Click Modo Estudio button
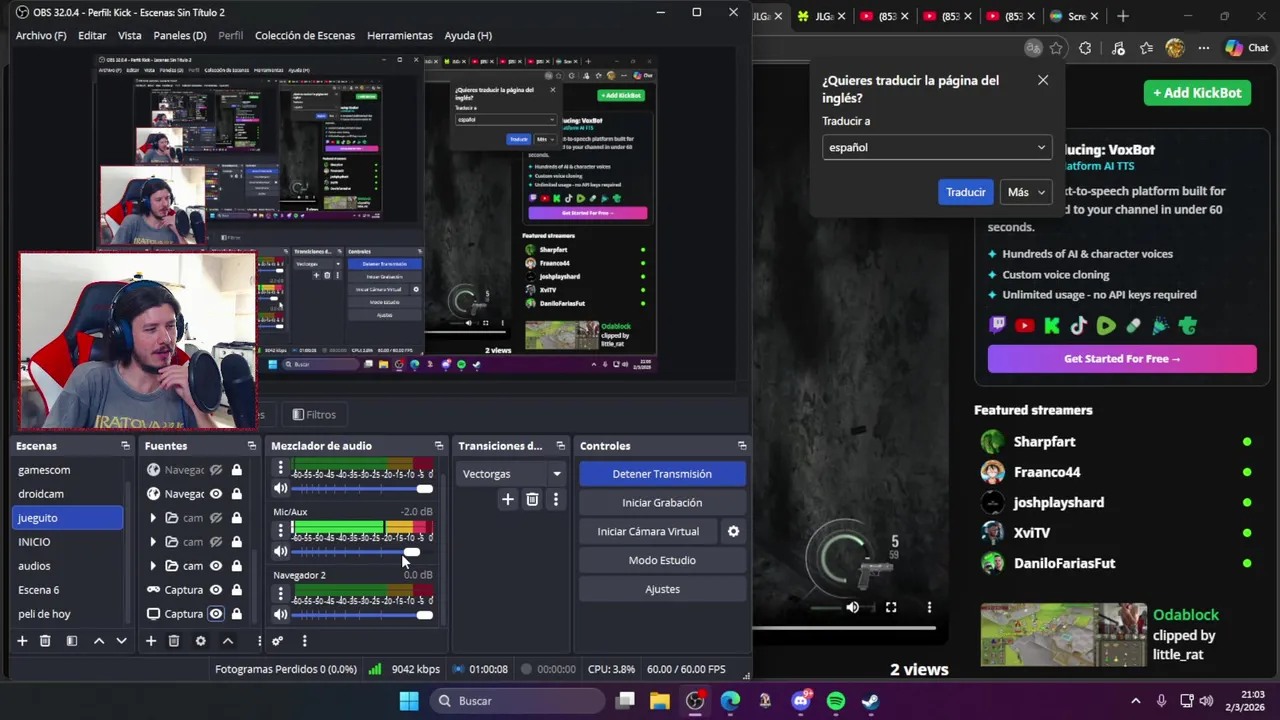This screenshot has height=720, width=1280. (662, 560)
